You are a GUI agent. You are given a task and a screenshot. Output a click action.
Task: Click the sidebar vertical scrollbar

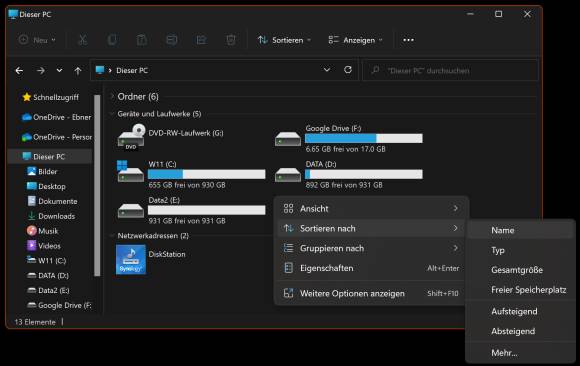97,185
